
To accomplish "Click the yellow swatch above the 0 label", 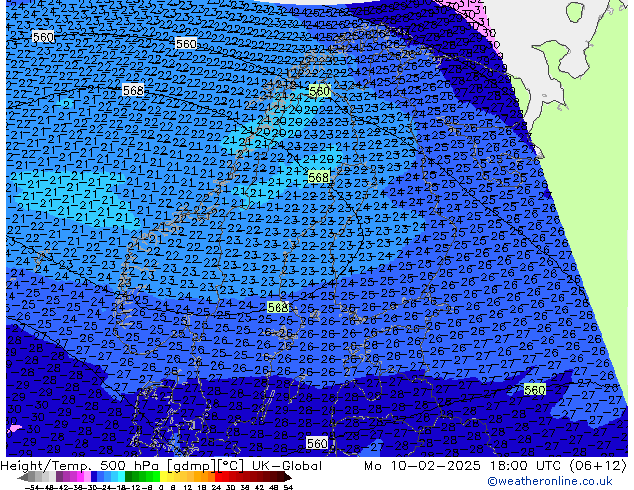I will click(163, 477).
